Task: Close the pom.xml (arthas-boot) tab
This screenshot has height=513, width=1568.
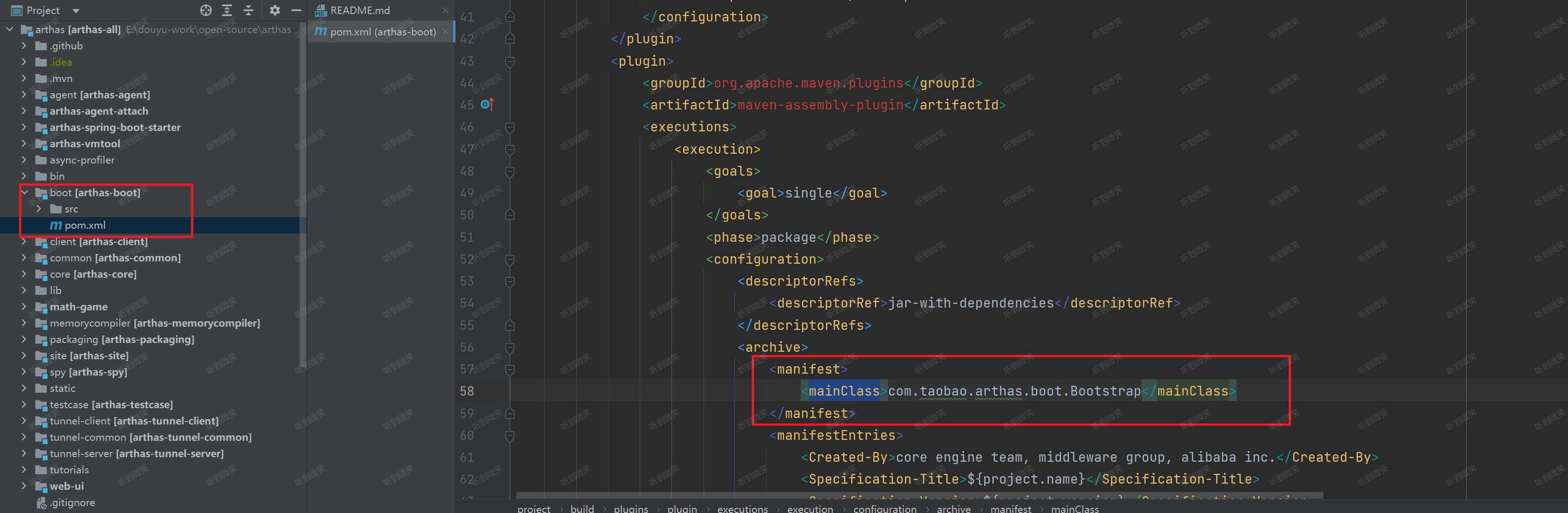Action: (446, 32)
